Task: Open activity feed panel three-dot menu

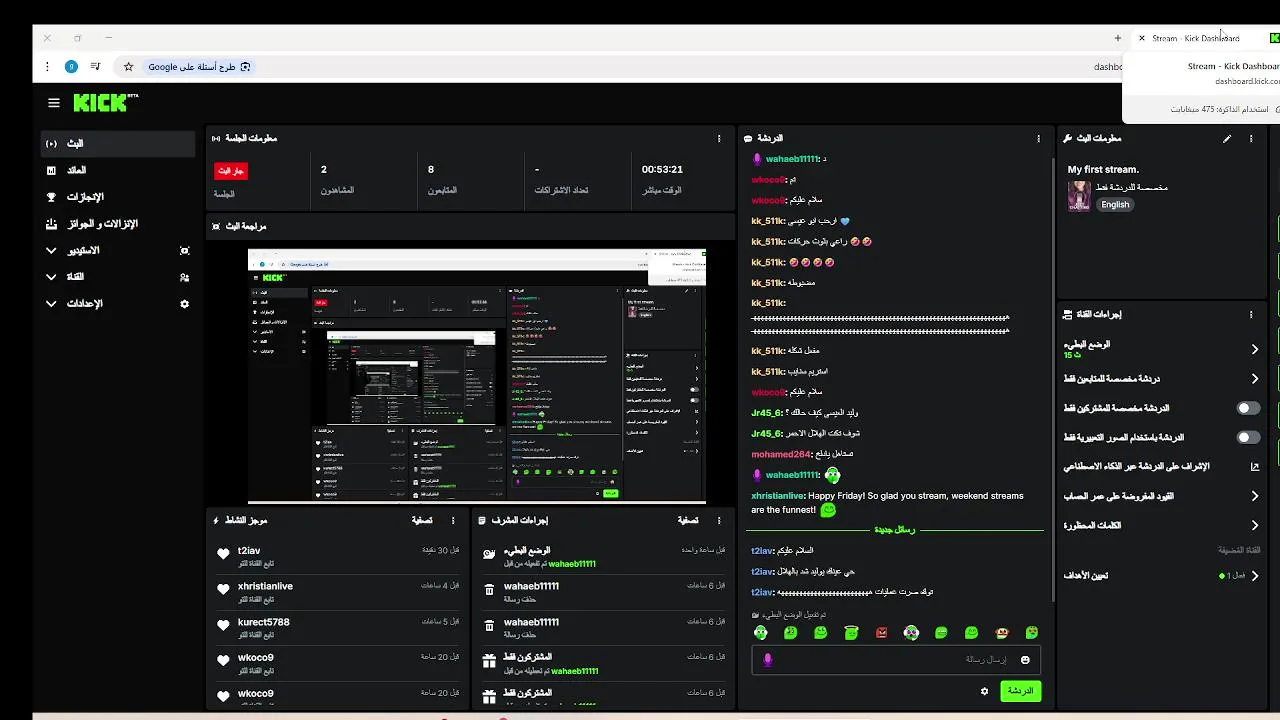Action: coord(453,520)
